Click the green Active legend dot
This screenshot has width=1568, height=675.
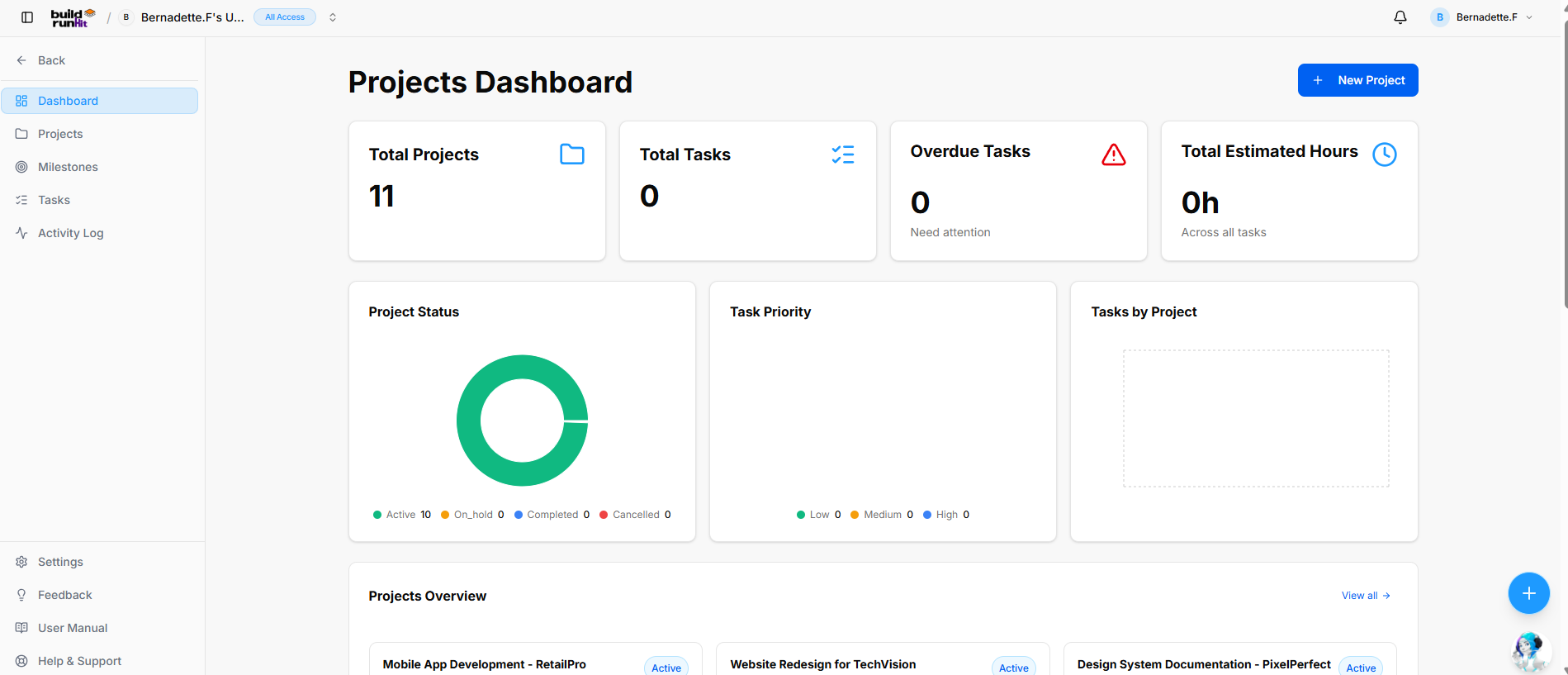[377, 515]
